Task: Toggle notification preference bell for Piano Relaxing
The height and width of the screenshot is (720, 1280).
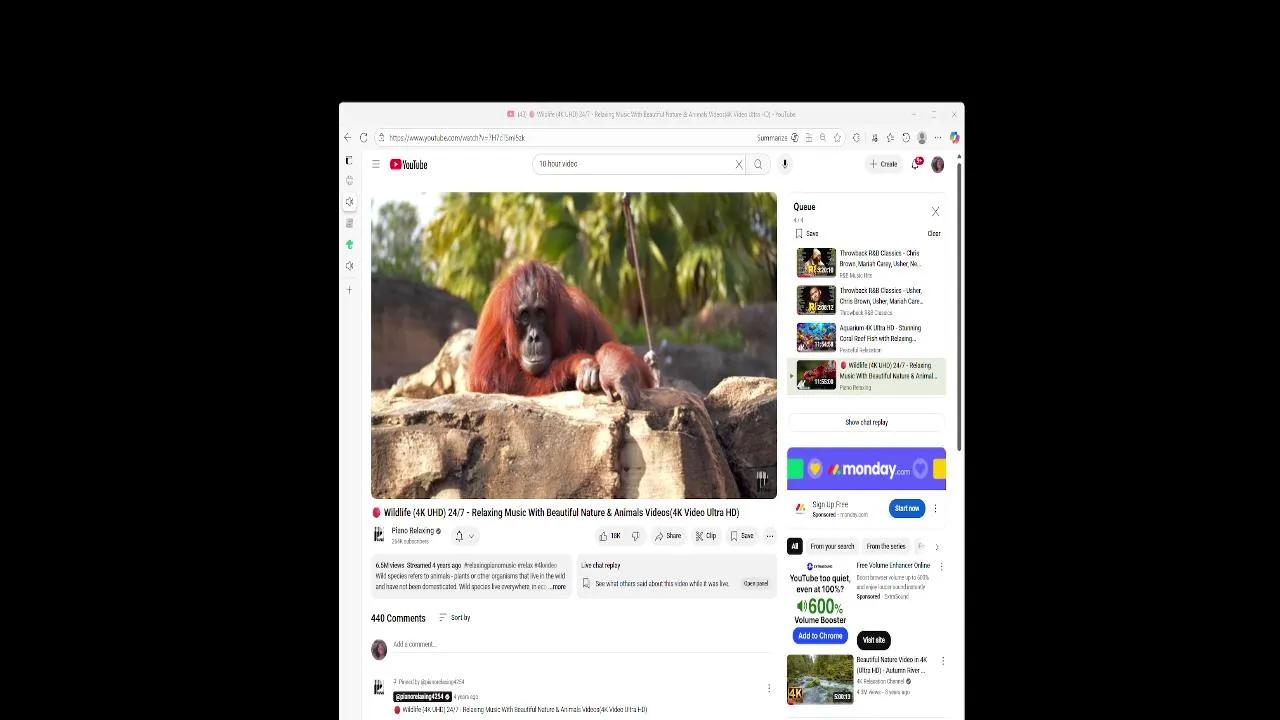Action: point(464,536)
